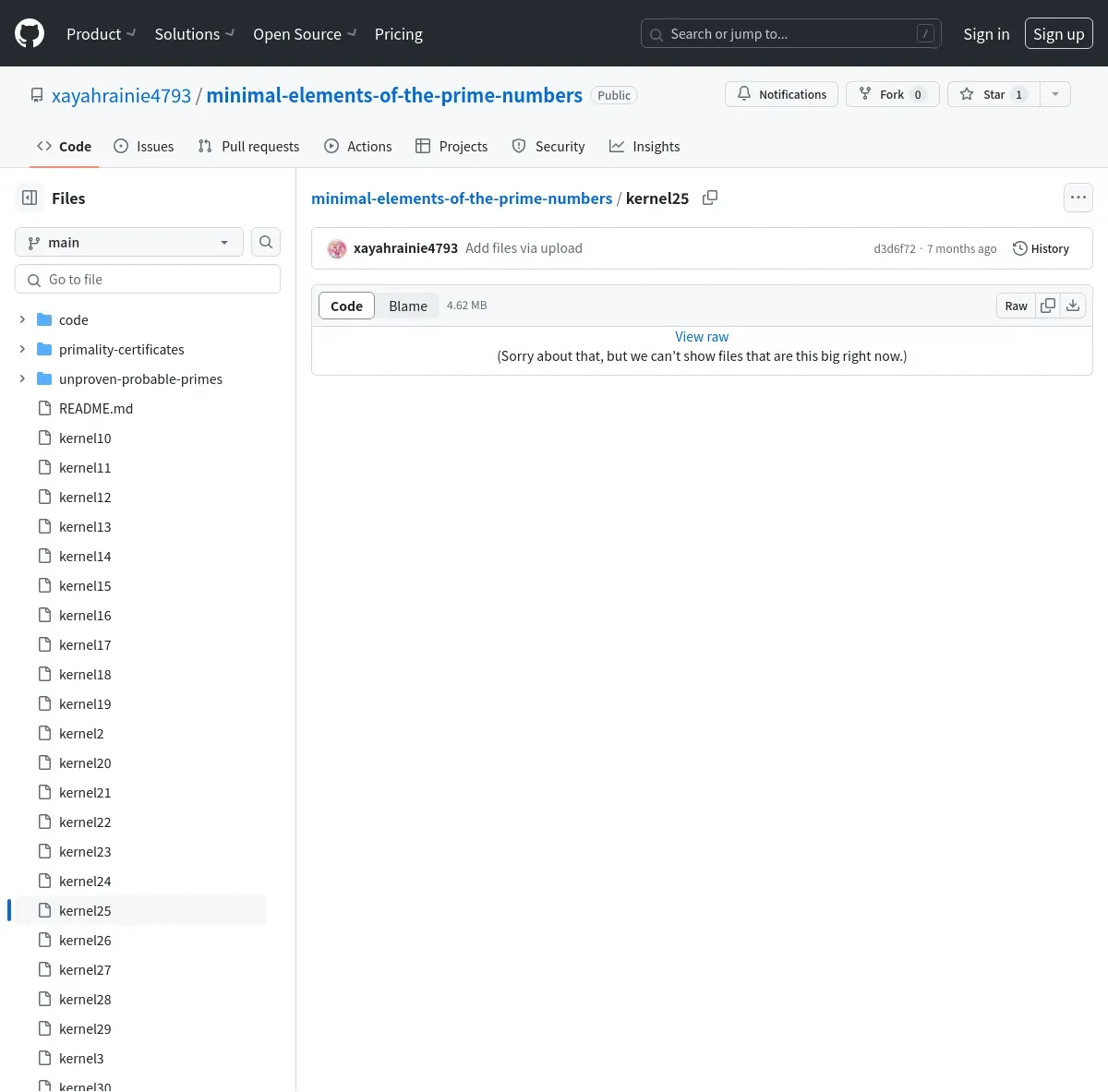Viewport: 1108px width, 1092px height.
Task: Open the Solutions menu
Action: coord(195,34)
